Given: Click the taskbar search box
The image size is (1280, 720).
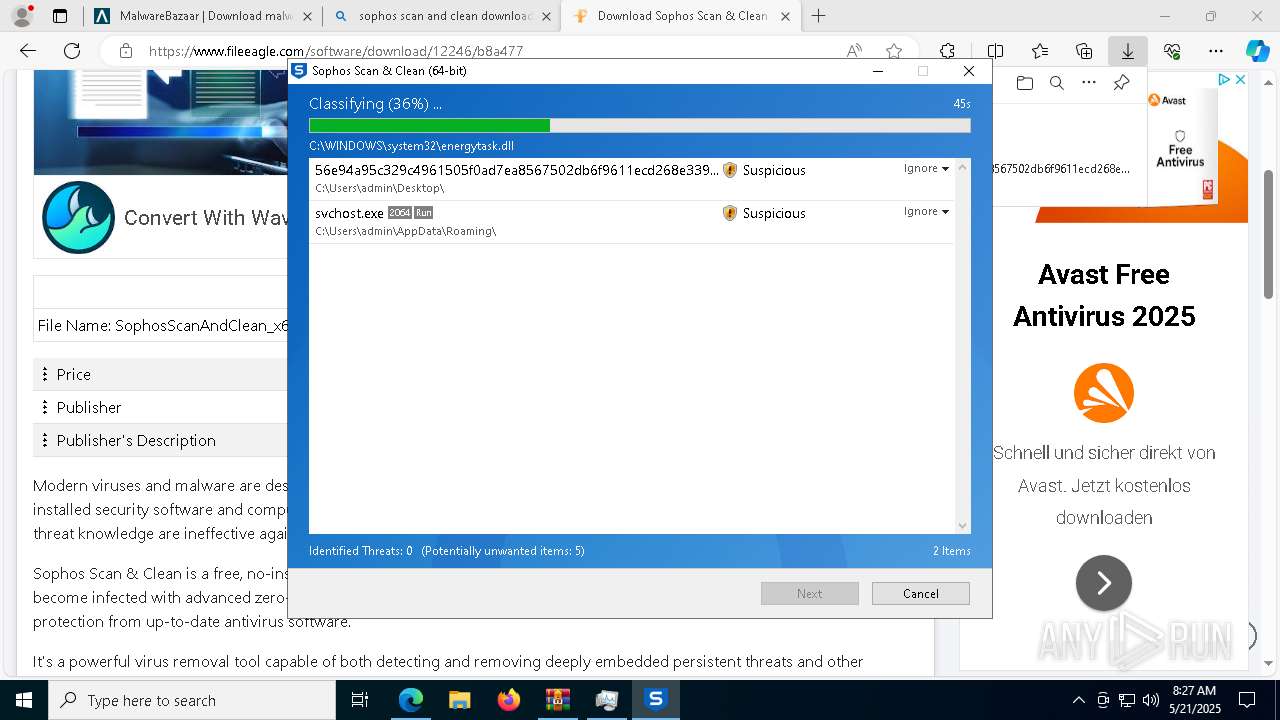Looking at the screenshot, I should point(192,700).
